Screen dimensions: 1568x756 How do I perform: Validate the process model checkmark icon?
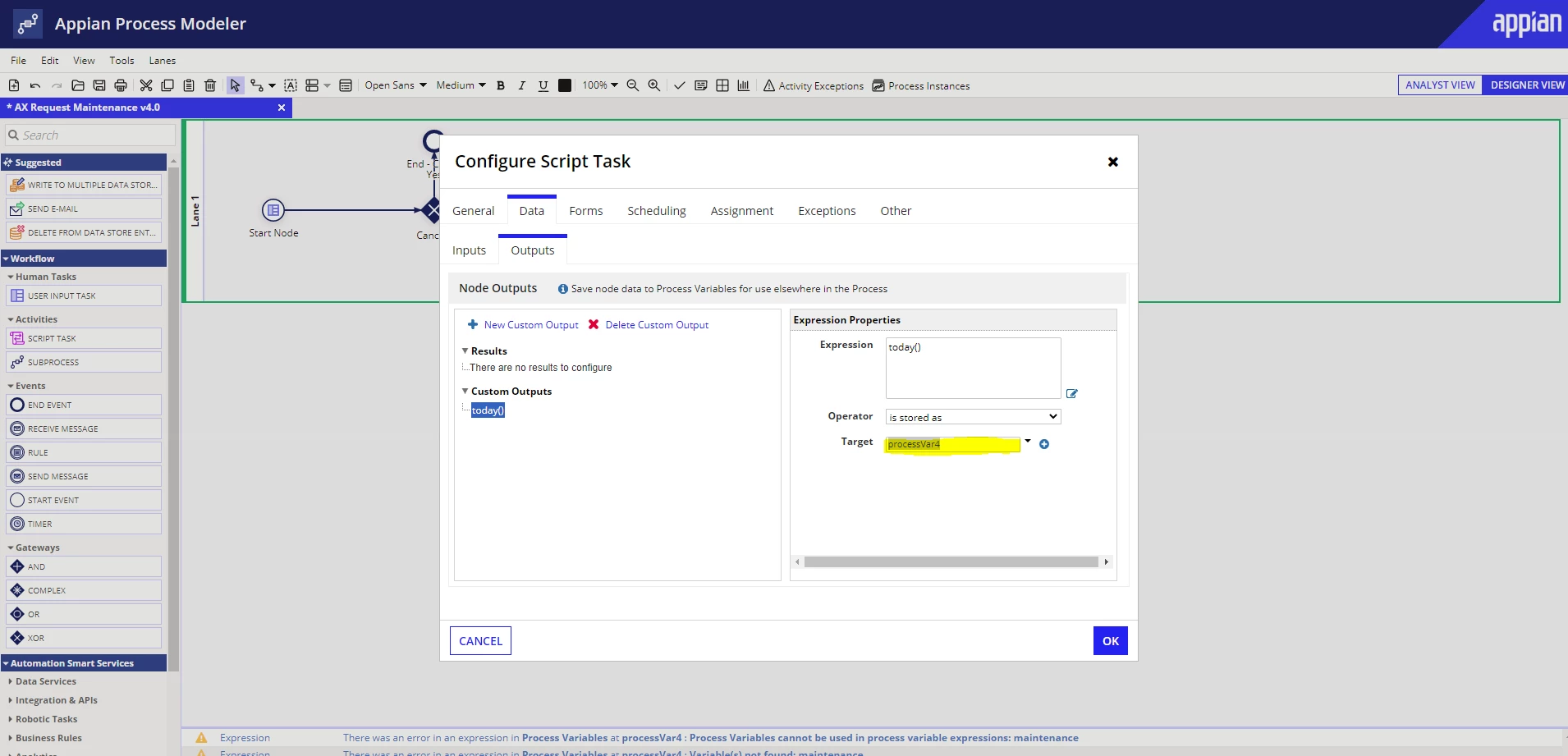(x=680, y=85)
